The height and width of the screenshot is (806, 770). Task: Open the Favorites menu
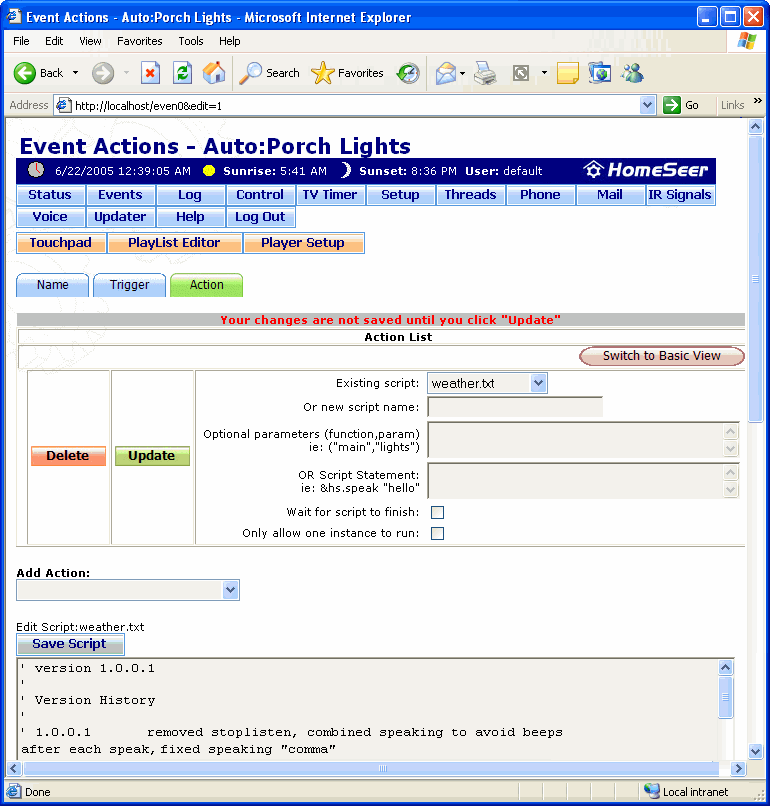[139, 41]
